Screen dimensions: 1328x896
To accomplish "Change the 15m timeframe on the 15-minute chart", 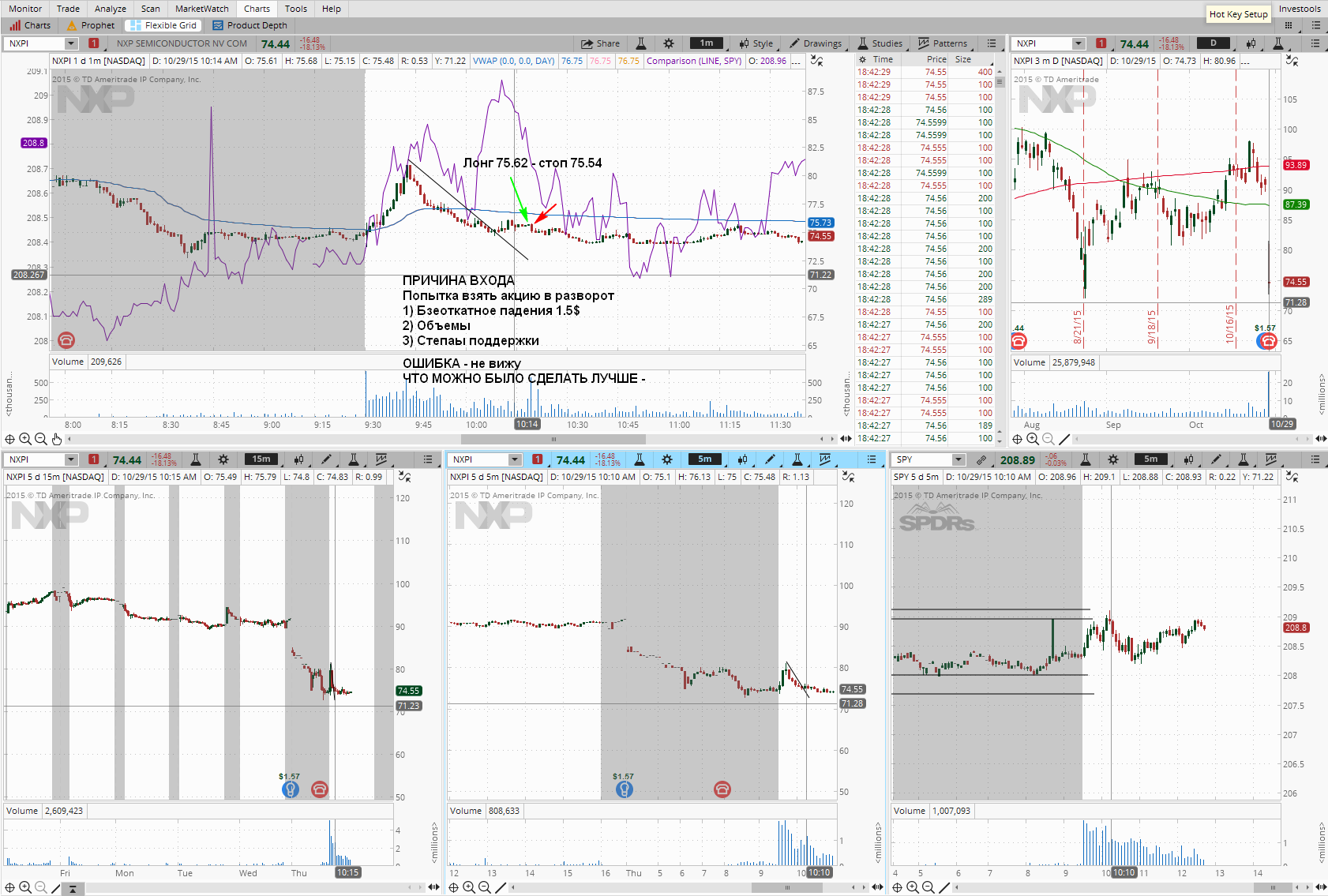I will [261, 459].
